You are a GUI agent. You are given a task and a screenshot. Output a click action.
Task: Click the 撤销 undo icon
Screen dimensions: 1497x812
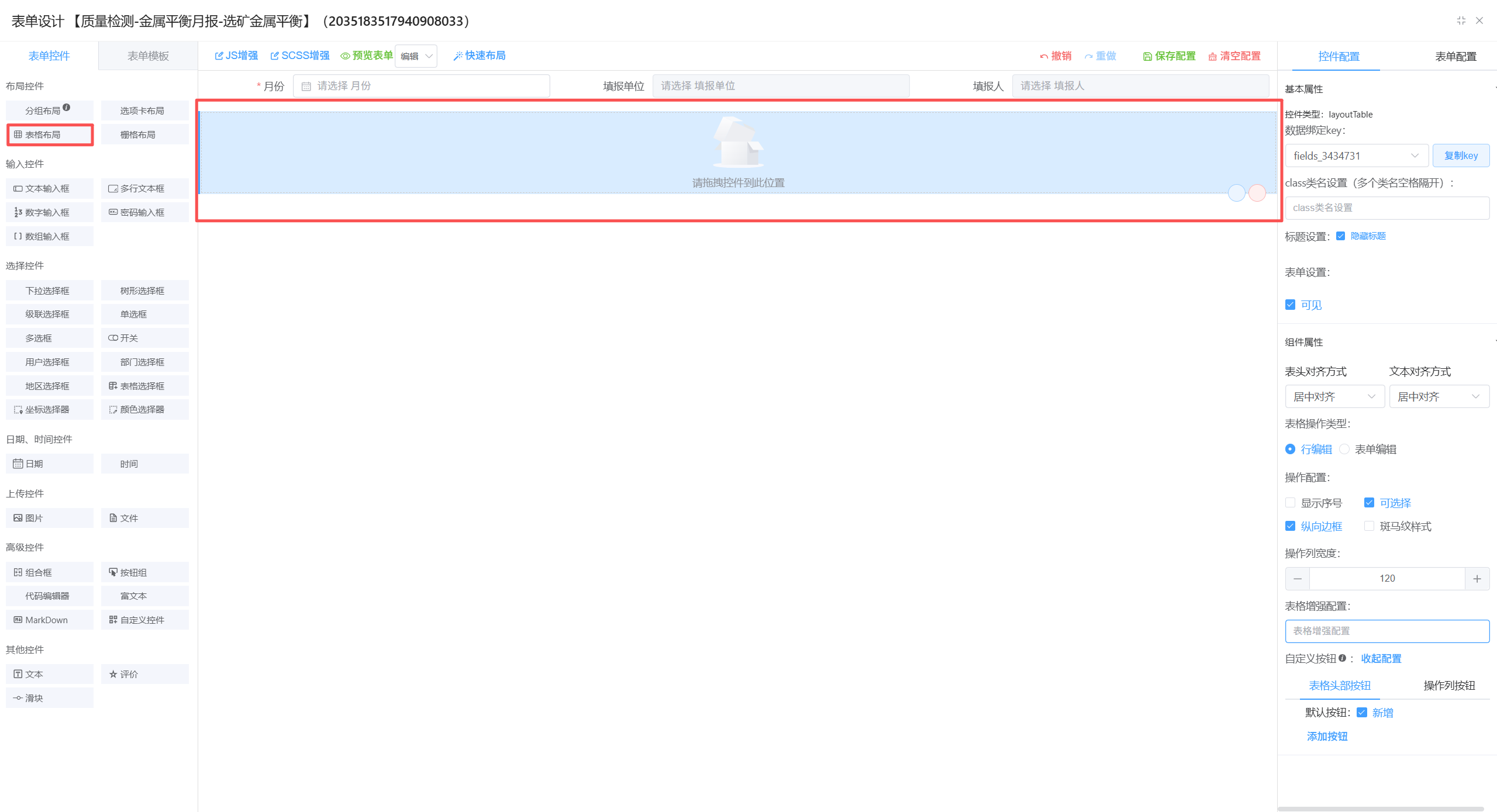pos(1044,56)
